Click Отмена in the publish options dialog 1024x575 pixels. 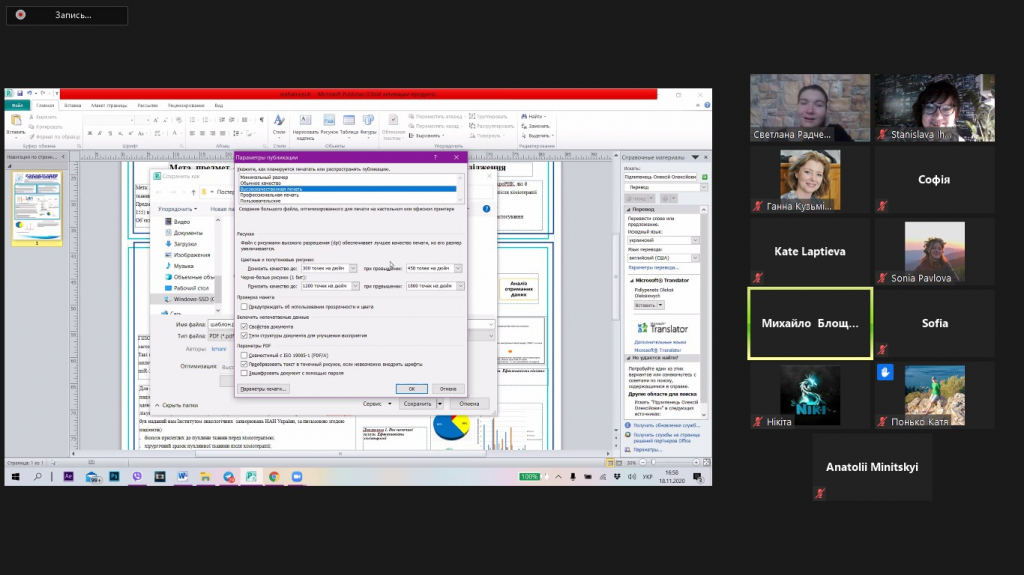(x=448, y=389)
